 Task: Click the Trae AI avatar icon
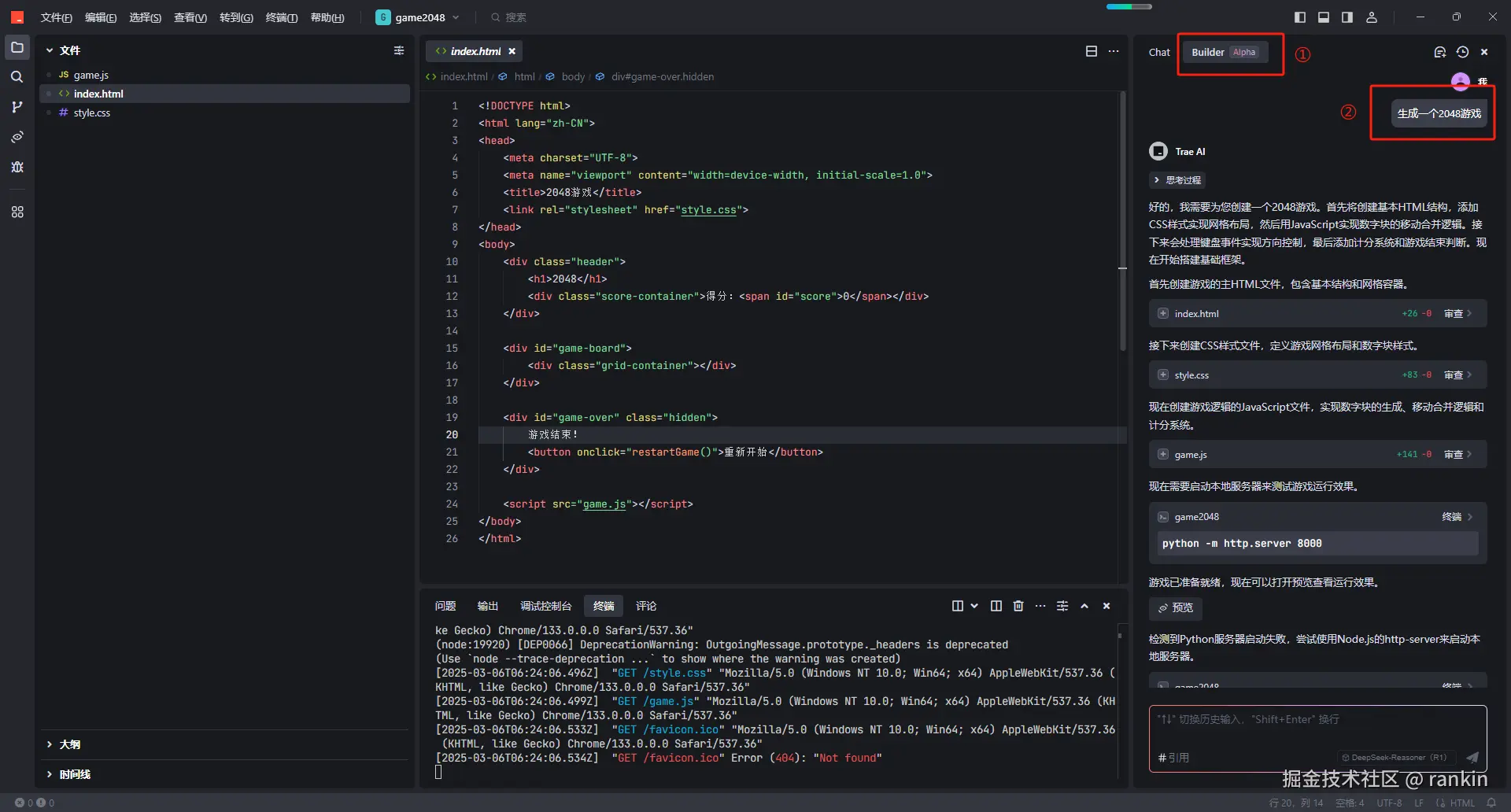click(x=1158, y=151)
